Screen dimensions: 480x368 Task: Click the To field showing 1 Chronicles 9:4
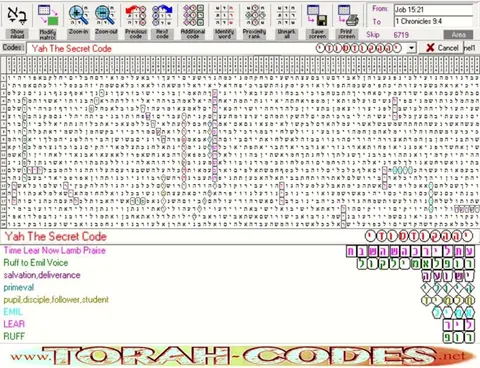pyautogui.click(x=433, y=21)
